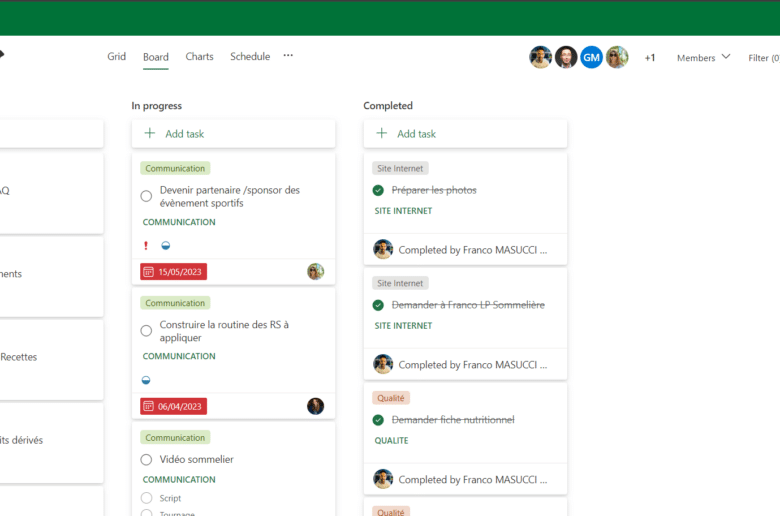Show additional members with +1
The height and width of the screenshot is (516, 780).
[650, 58]
